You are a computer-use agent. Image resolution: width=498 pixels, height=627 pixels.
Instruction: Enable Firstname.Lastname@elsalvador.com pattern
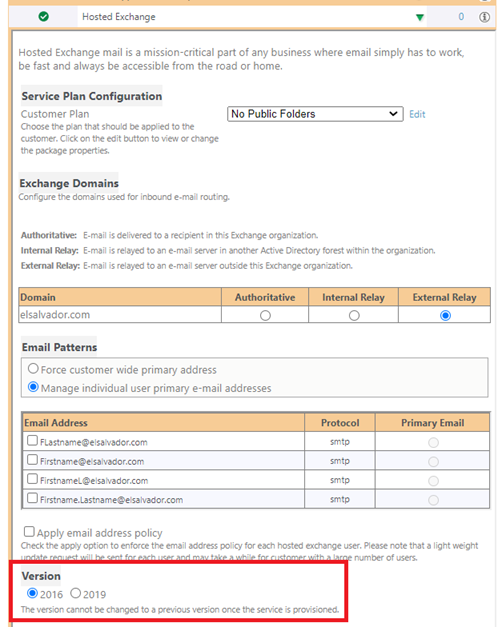(32, 498)
